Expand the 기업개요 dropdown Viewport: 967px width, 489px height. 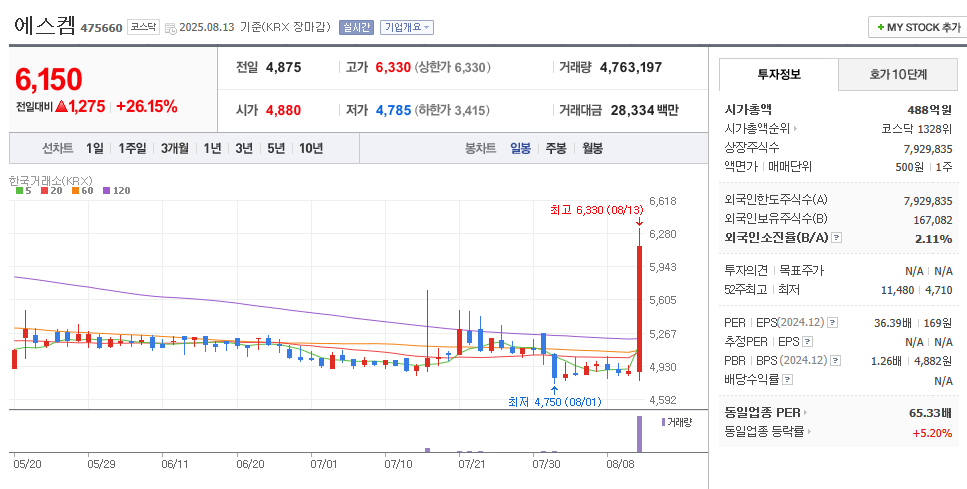click(x=407, y=27)
